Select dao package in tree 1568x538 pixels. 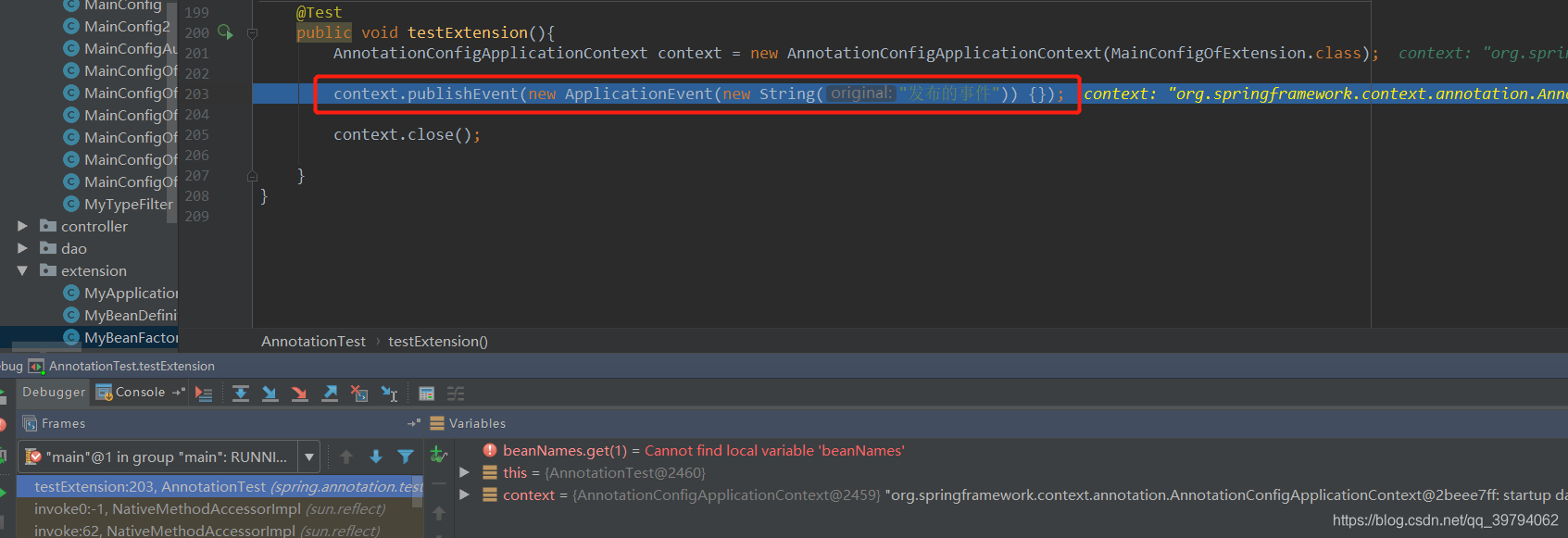click(x=74, y=248)
